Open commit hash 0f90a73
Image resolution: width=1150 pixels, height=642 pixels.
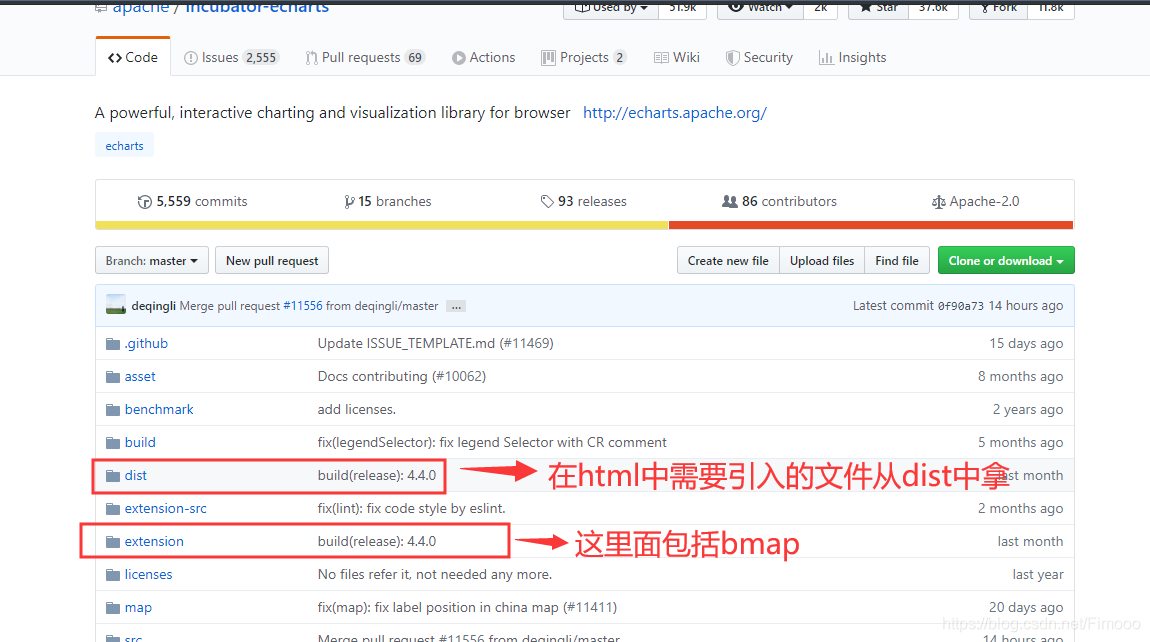(x=961, y=306)
